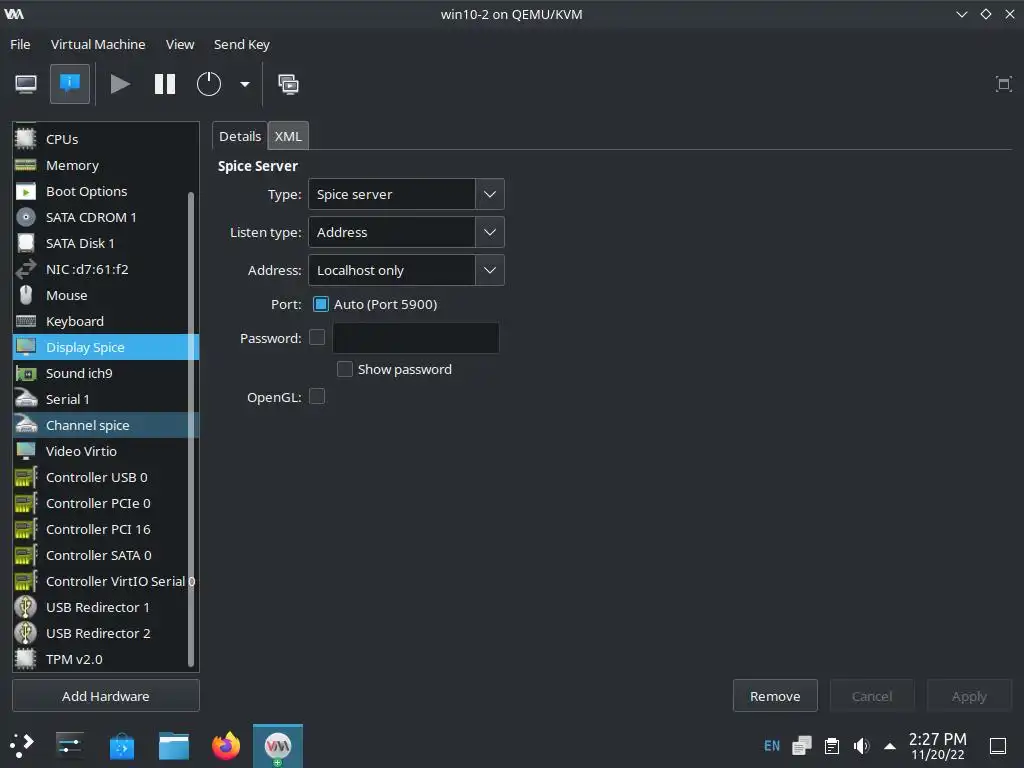Open the Virtual Machine menu
1024x768 pixels.
pos(98,44)
